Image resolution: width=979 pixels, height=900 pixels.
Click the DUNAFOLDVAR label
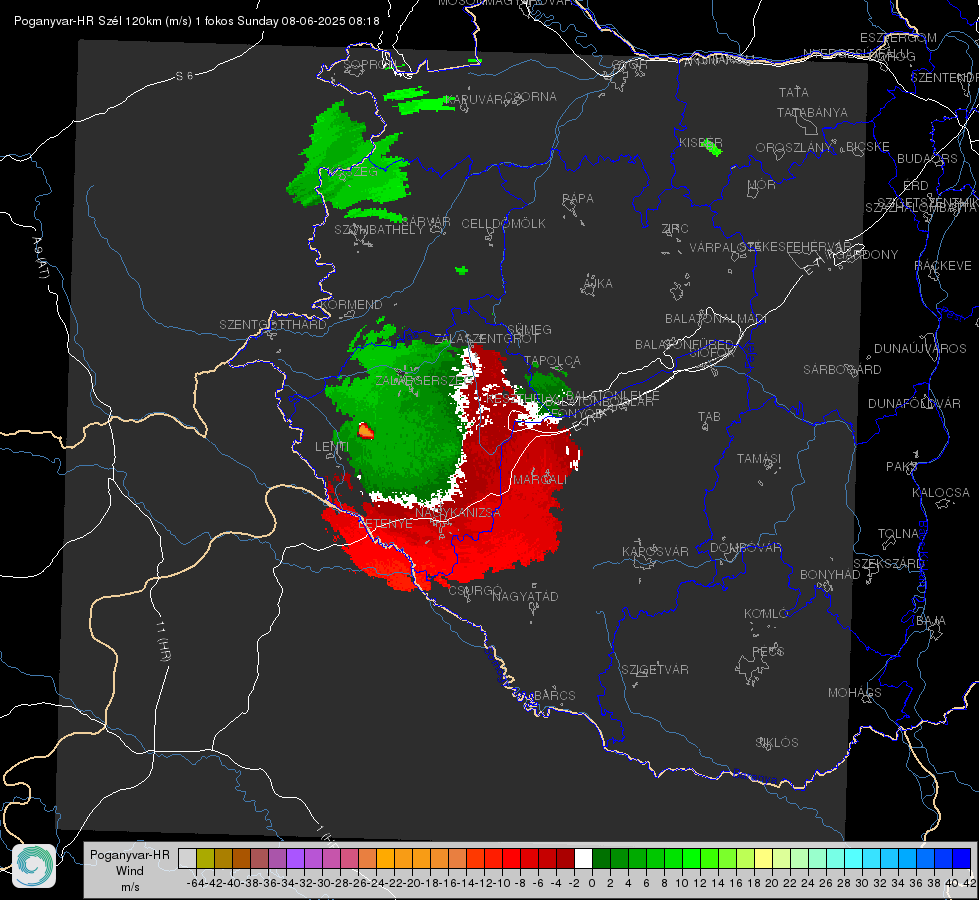pyautogui.click(x=914, y=404)
